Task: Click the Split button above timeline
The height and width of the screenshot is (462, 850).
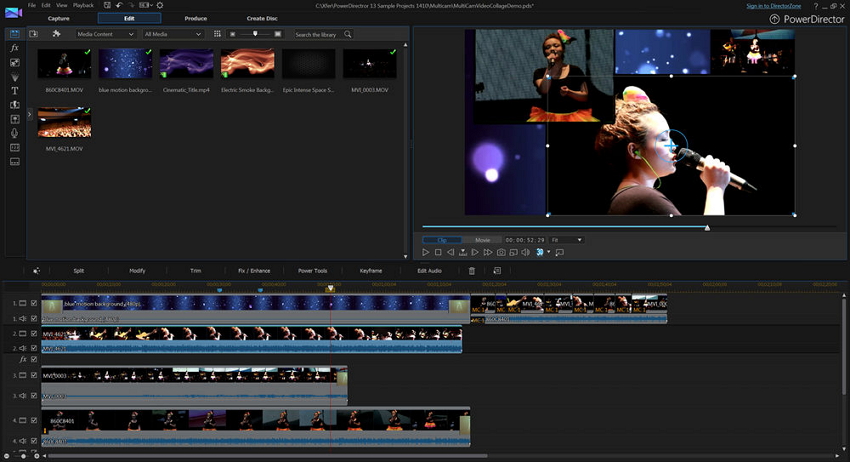Action: coord(78,270)
